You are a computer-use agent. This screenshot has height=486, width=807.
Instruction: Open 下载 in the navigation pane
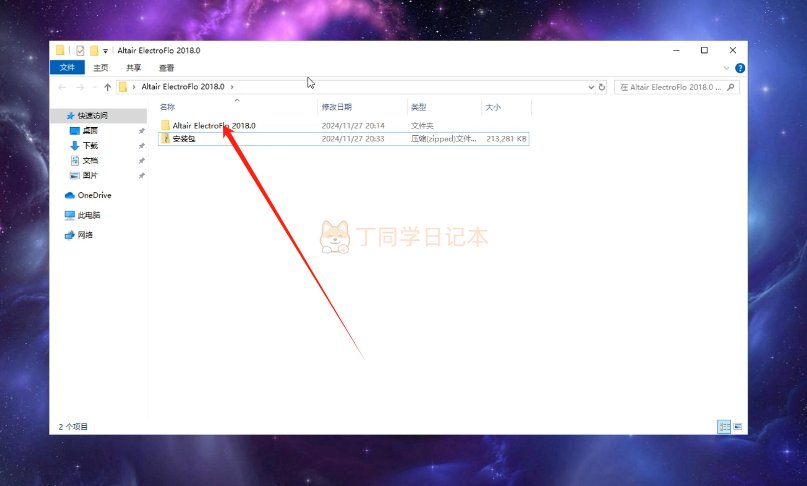click(x=90, y=146)
